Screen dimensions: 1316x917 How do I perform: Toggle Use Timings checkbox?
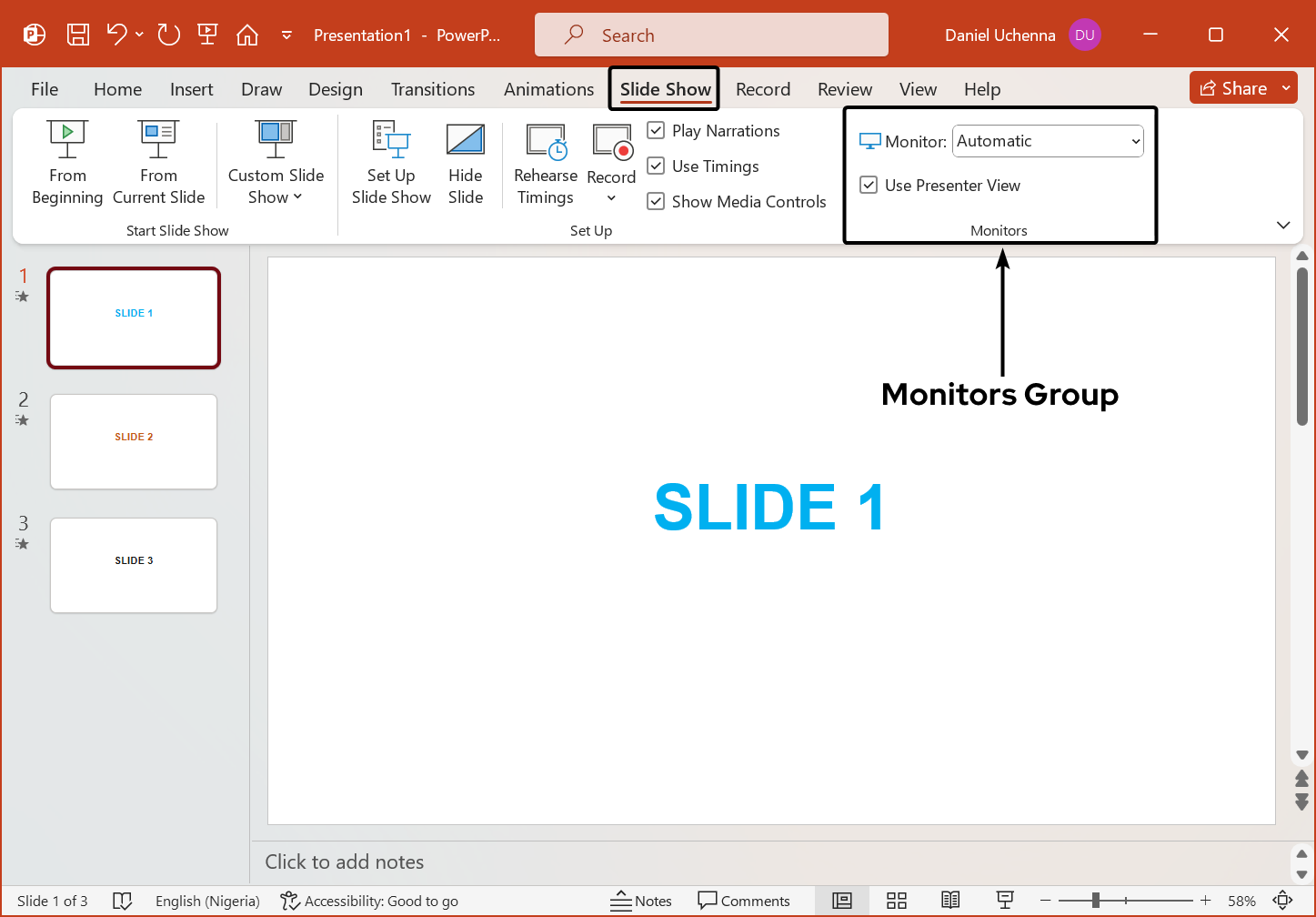click(656, 166)
